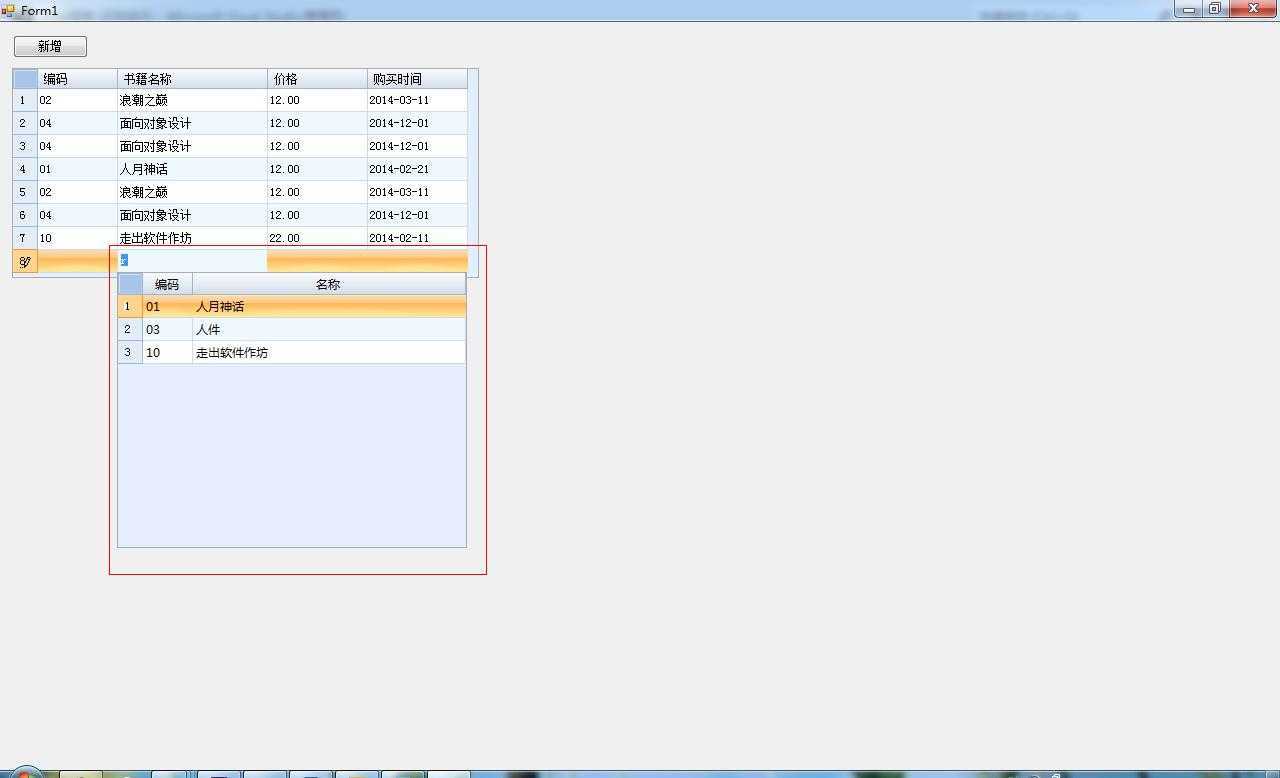1280x778 pixels.
Task: Click the select-all corner cell of popup grid
Action: pyautogui.click(x=130, y=284)
